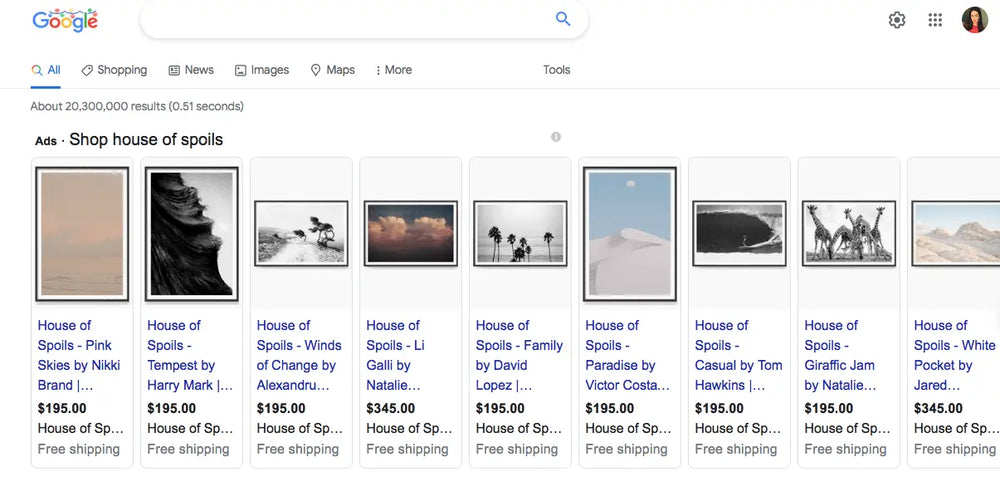Open Tempest black wave print thumbnail
This screenshot has width=1000, height=486.
pyautogui.click(x=191, y=233)
